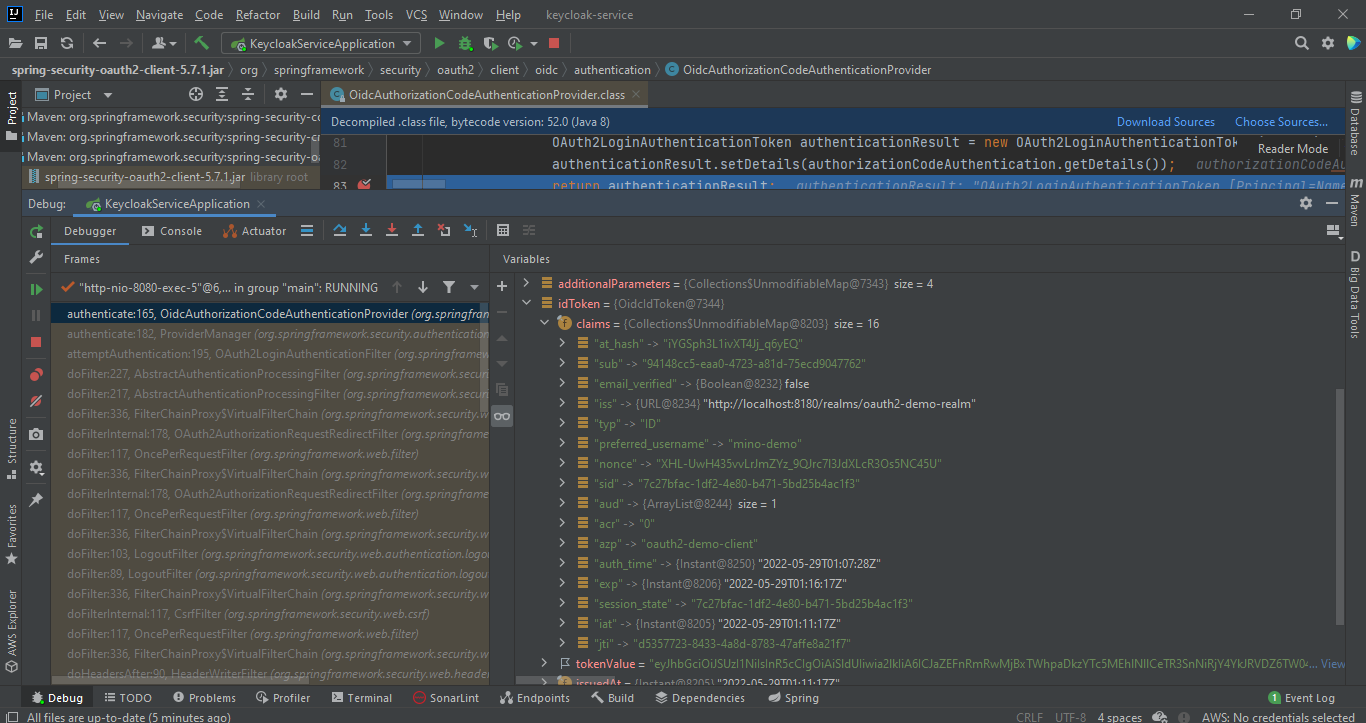This screenshot has width=1366, height=723.
Task: Rerun KeycloakServiceApplication from debug sidebar
Action: coord(36,231)
